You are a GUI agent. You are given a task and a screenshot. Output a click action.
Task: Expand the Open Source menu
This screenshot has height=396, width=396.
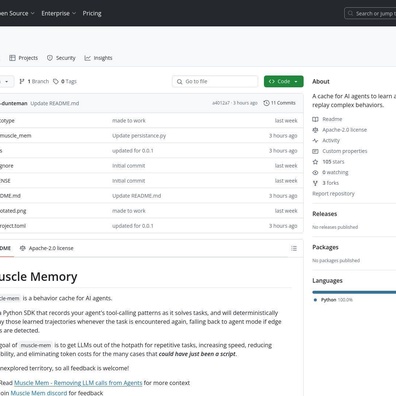(17, 13)
